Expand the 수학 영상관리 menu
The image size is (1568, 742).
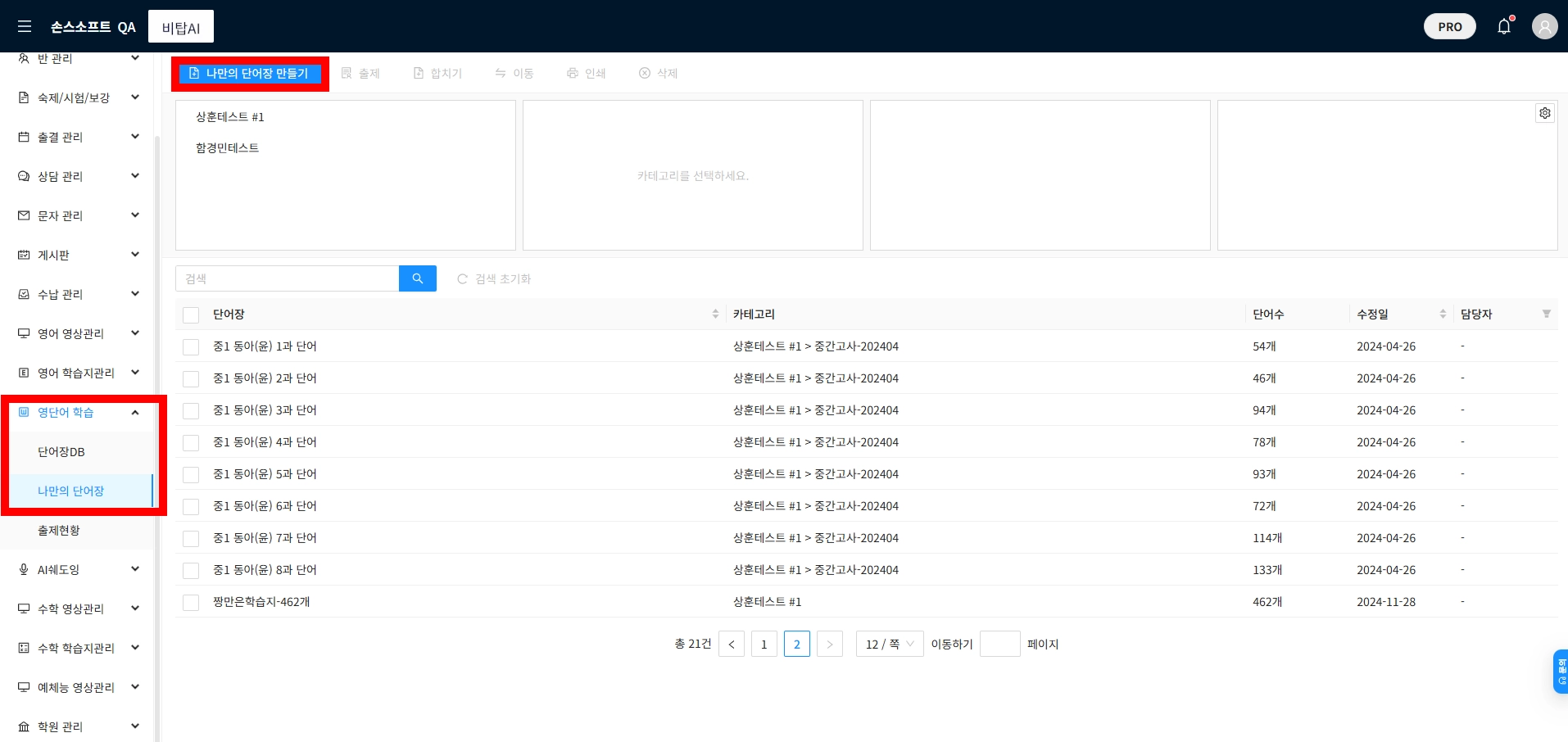(x=79, y=609)
